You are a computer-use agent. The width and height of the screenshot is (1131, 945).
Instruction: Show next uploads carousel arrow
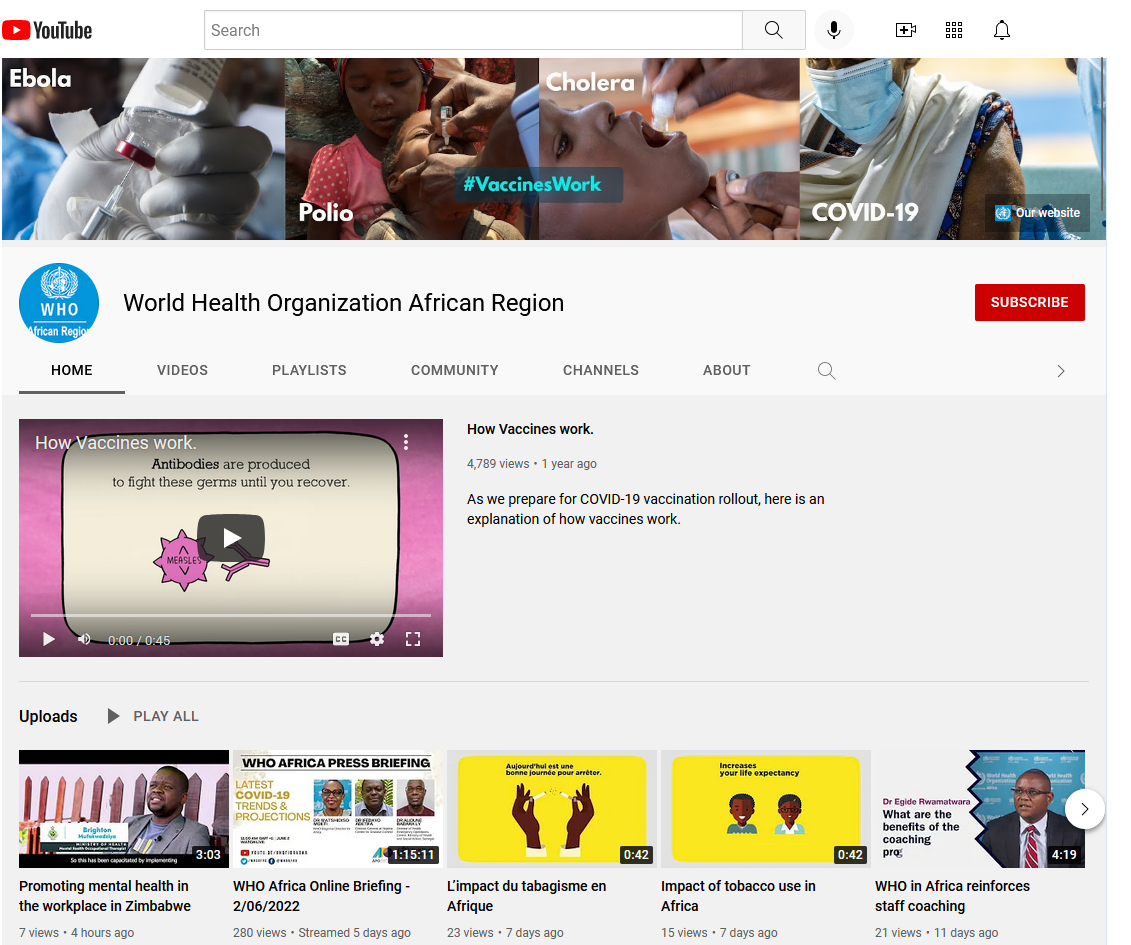[x=1084, y=809]
